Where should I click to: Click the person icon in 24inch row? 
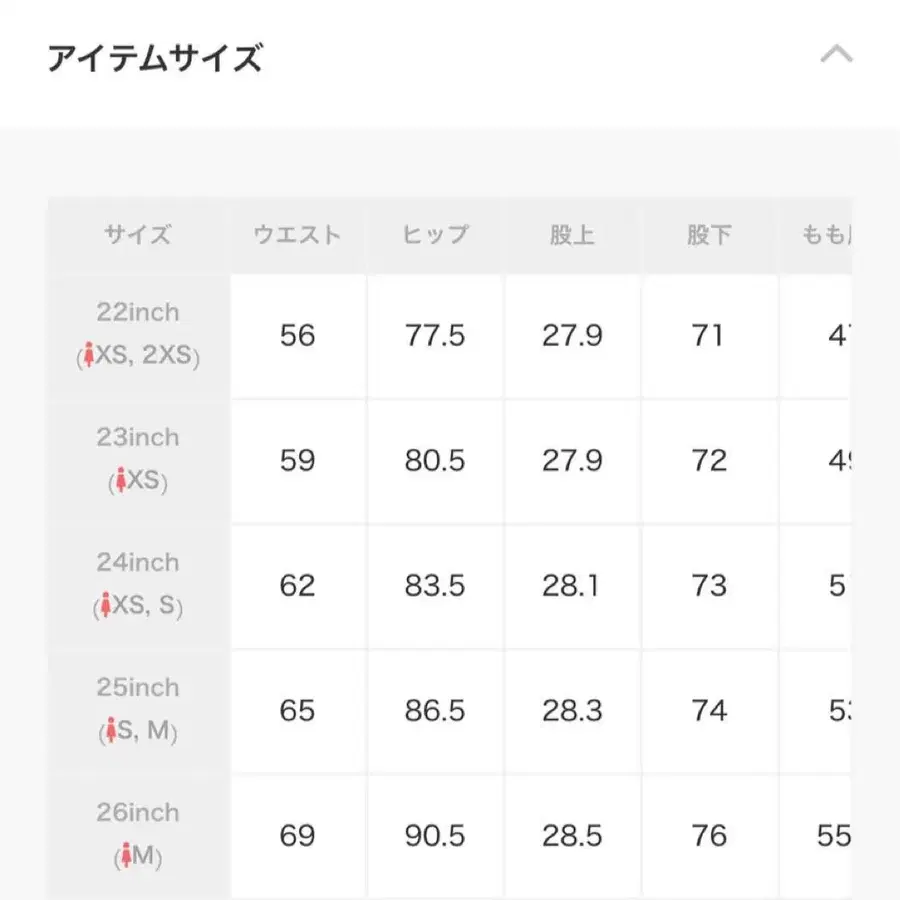[104, 607]
